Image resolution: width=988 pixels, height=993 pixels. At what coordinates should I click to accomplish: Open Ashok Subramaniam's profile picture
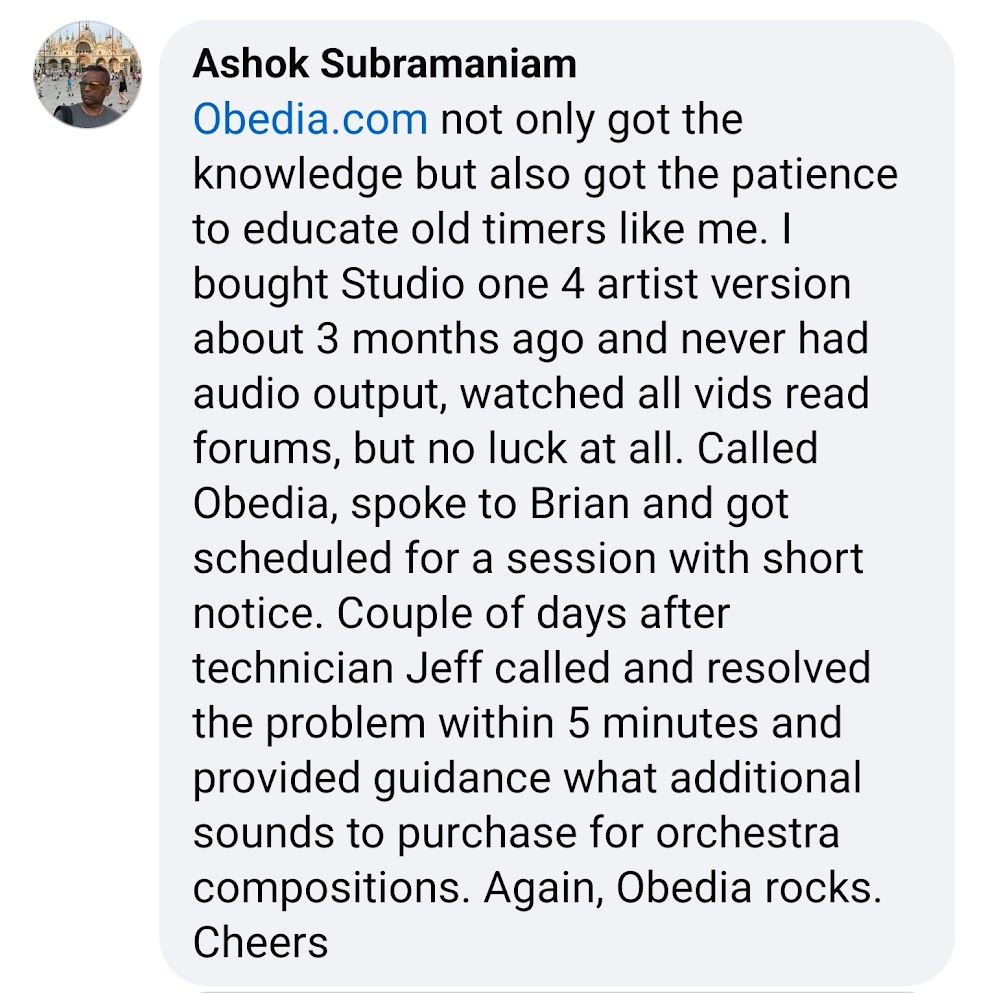87,74
